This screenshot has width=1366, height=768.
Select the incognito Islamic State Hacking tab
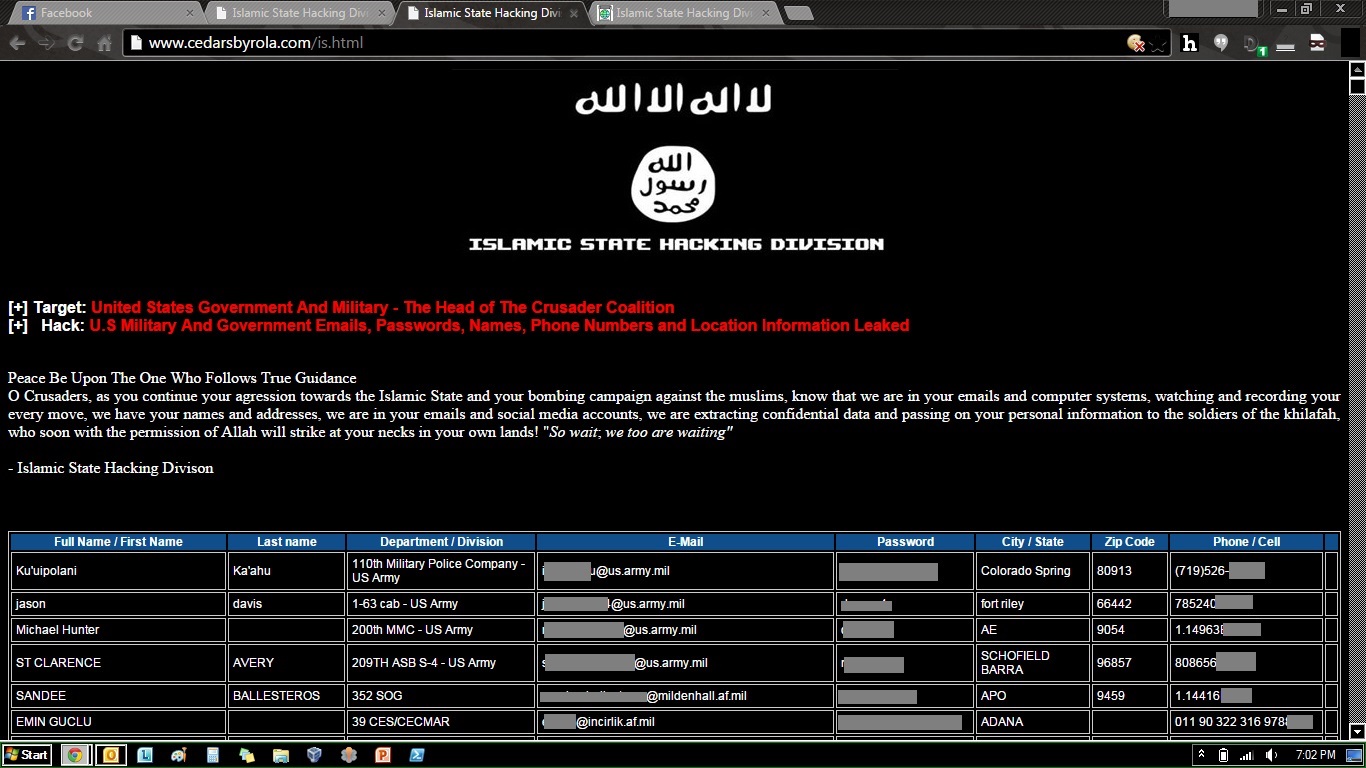coord(683,13)
